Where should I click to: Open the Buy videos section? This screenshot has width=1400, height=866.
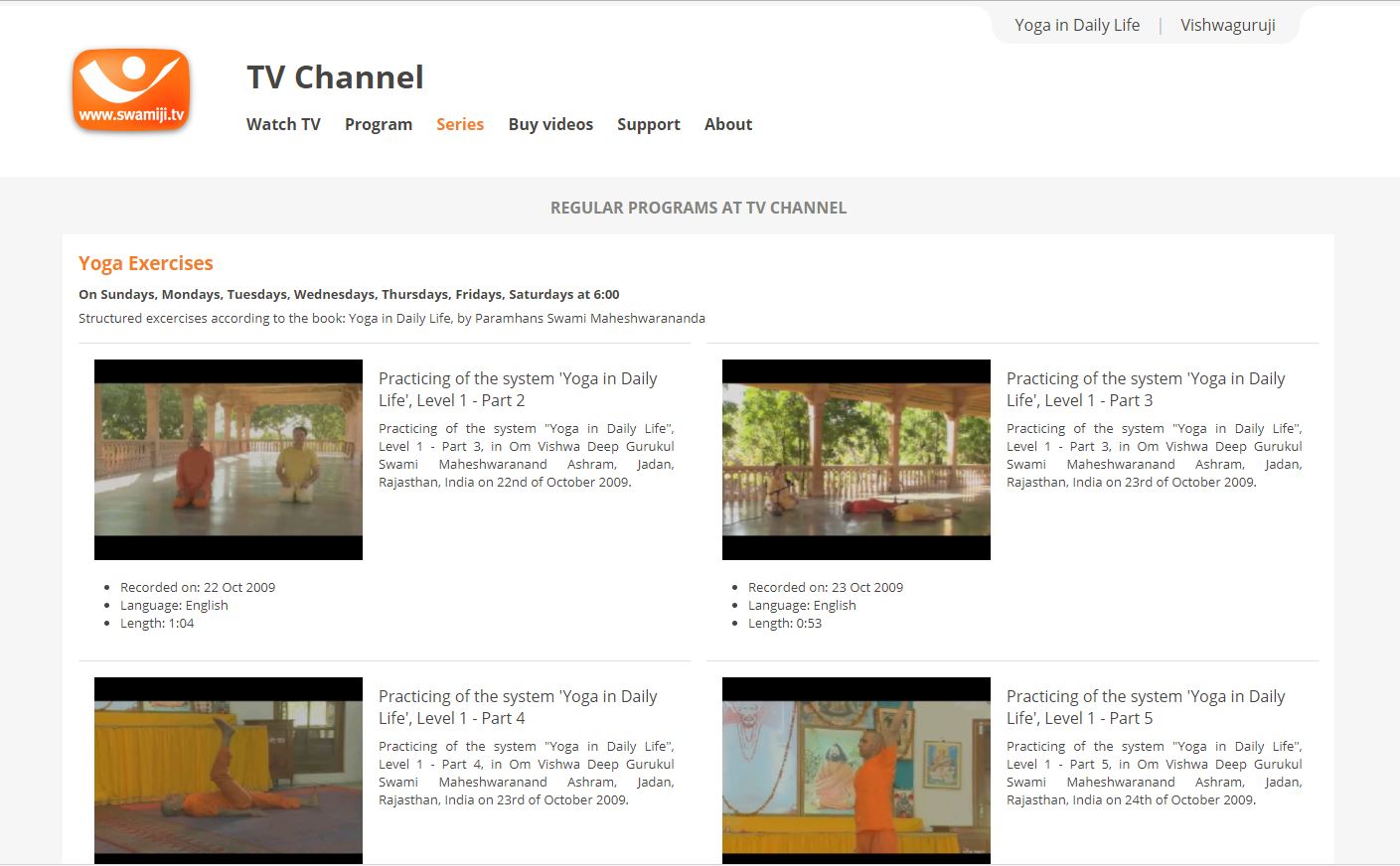click(x=550, y=124)
